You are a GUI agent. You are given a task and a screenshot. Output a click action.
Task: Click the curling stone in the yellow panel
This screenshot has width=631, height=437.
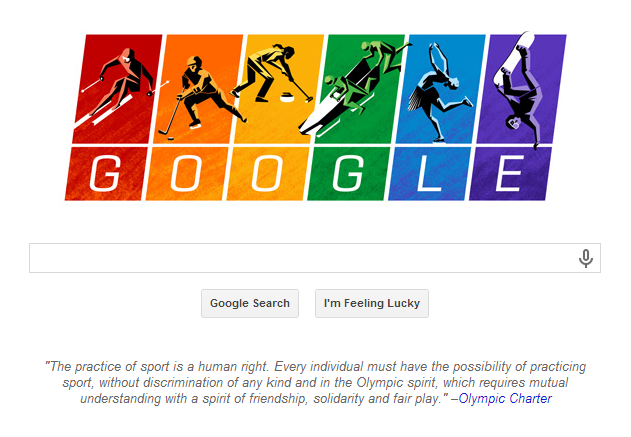287,97
